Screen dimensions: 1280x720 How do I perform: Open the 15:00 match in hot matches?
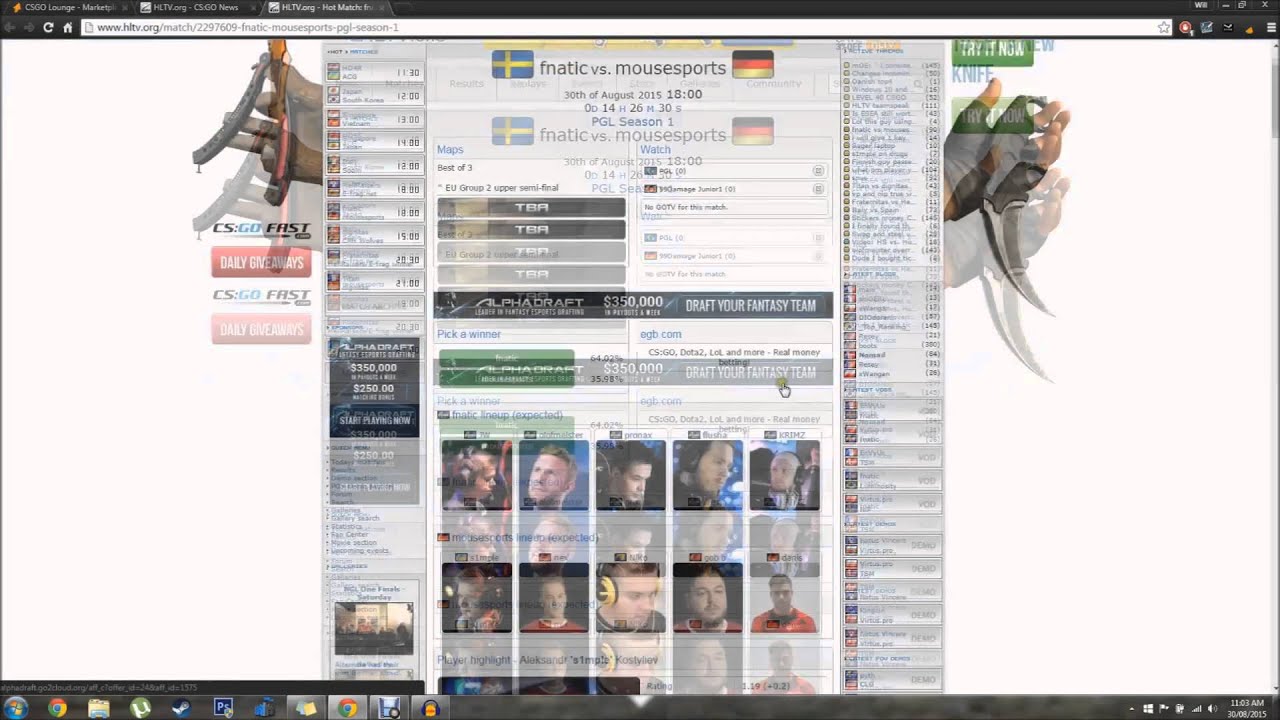[375, 236]
